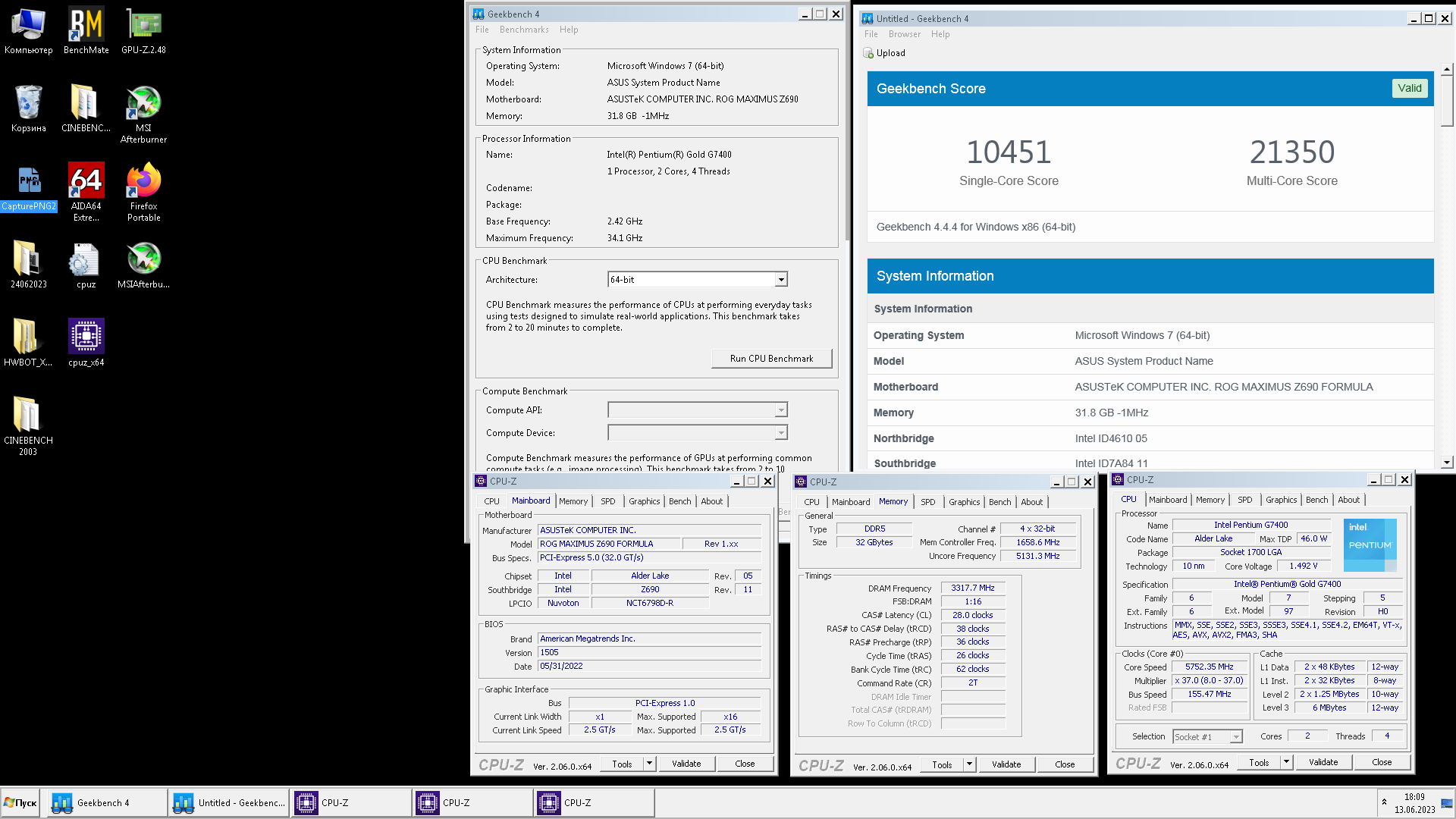Open the 24062023 folder icon
Image resolution: width=1456 pixels, height=819 pixels.
[28, 265]
